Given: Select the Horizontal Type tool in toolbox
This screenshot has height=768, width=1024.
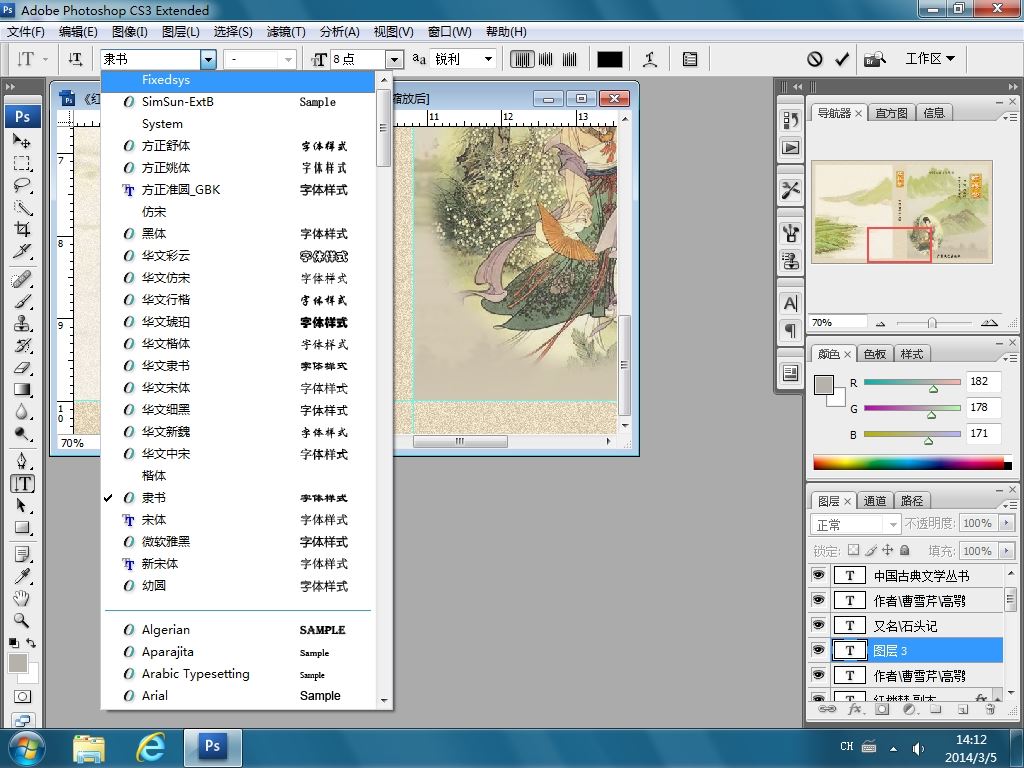Looking at the screenshot, I should coord(22,483).
